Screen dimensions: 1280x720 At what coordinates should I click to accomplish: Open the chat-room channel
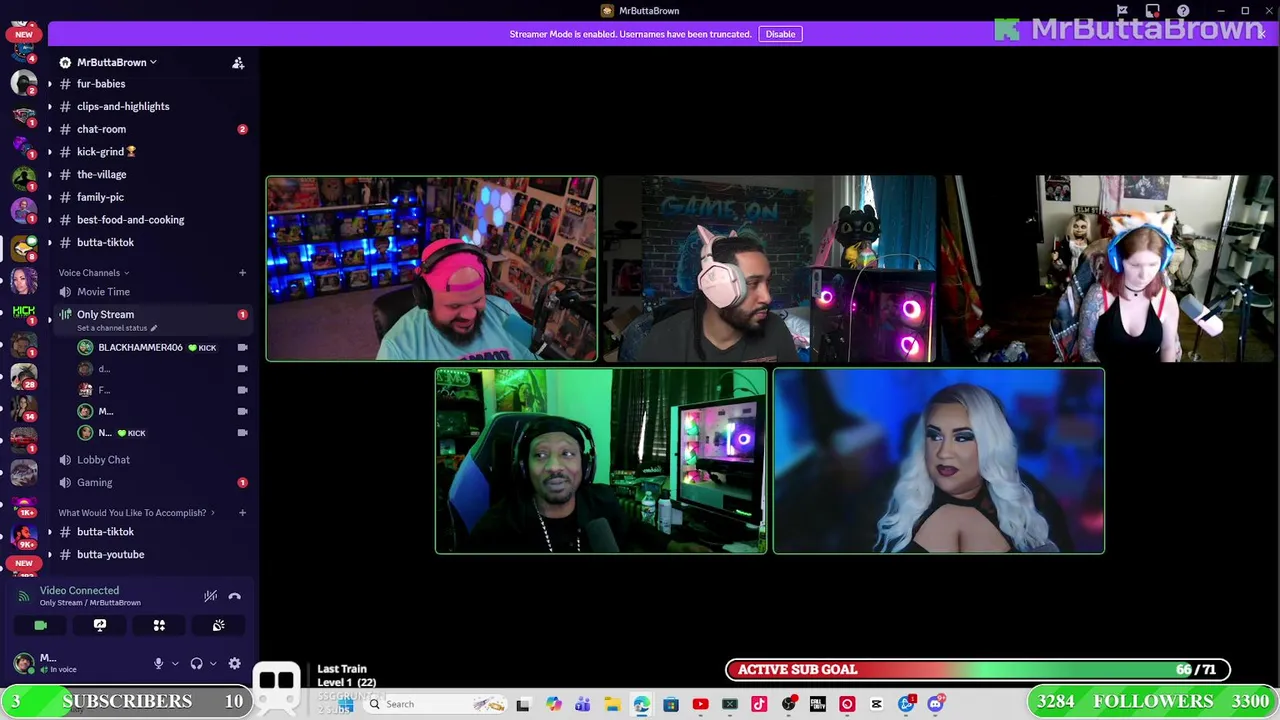(101, 129)
